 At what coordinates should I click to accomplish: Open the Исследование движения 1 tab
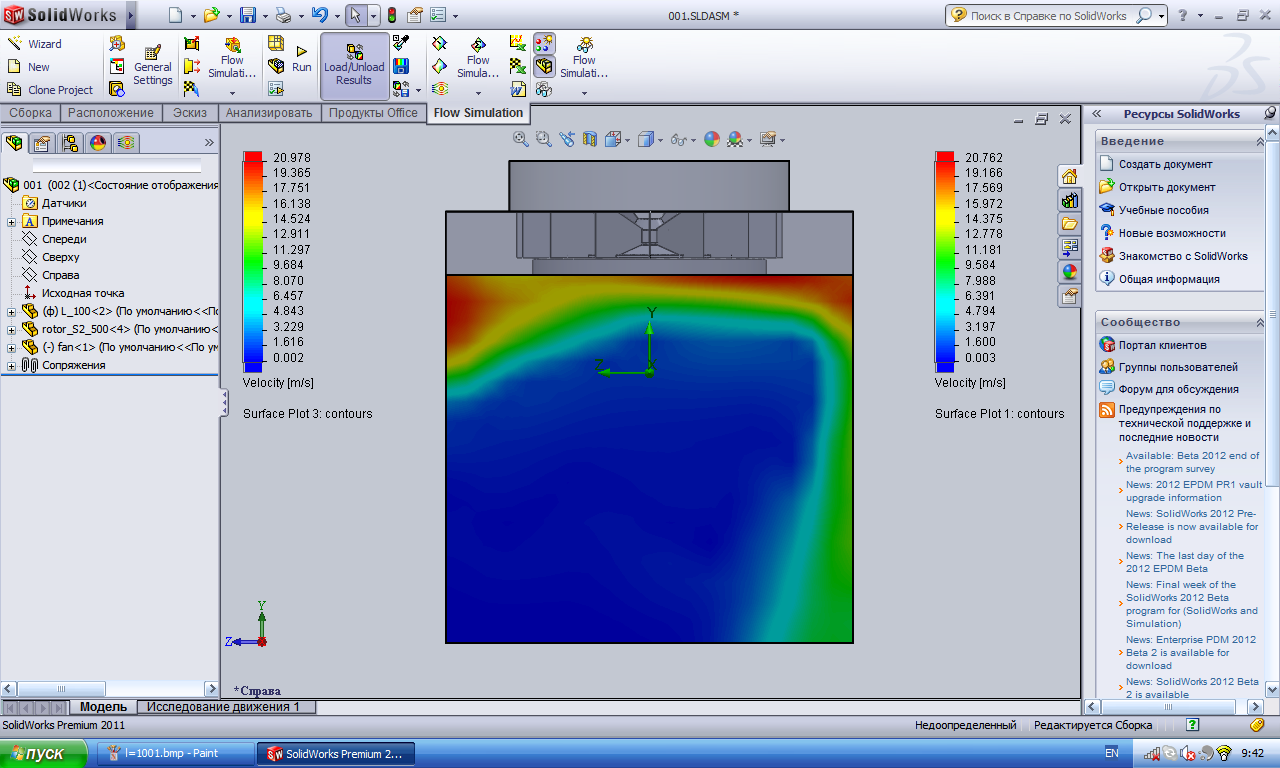pos(223,707)
